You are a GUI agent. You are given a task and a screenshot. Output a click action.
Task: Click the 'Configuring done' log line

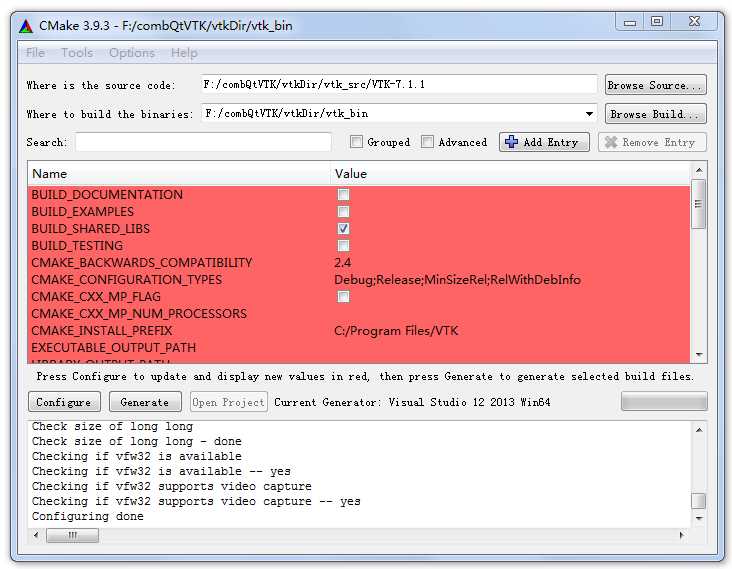point(88,516)
